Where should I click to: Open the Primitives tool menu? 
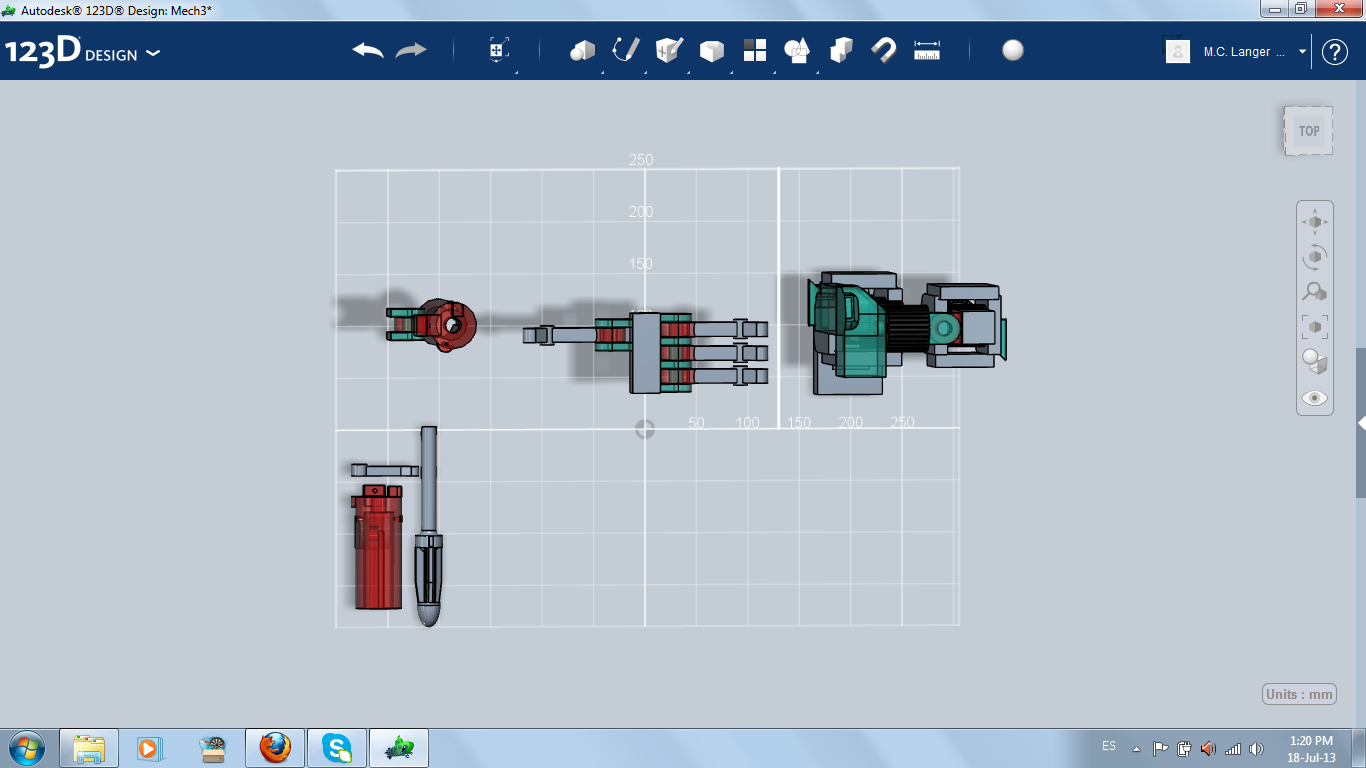pos(583,51)
